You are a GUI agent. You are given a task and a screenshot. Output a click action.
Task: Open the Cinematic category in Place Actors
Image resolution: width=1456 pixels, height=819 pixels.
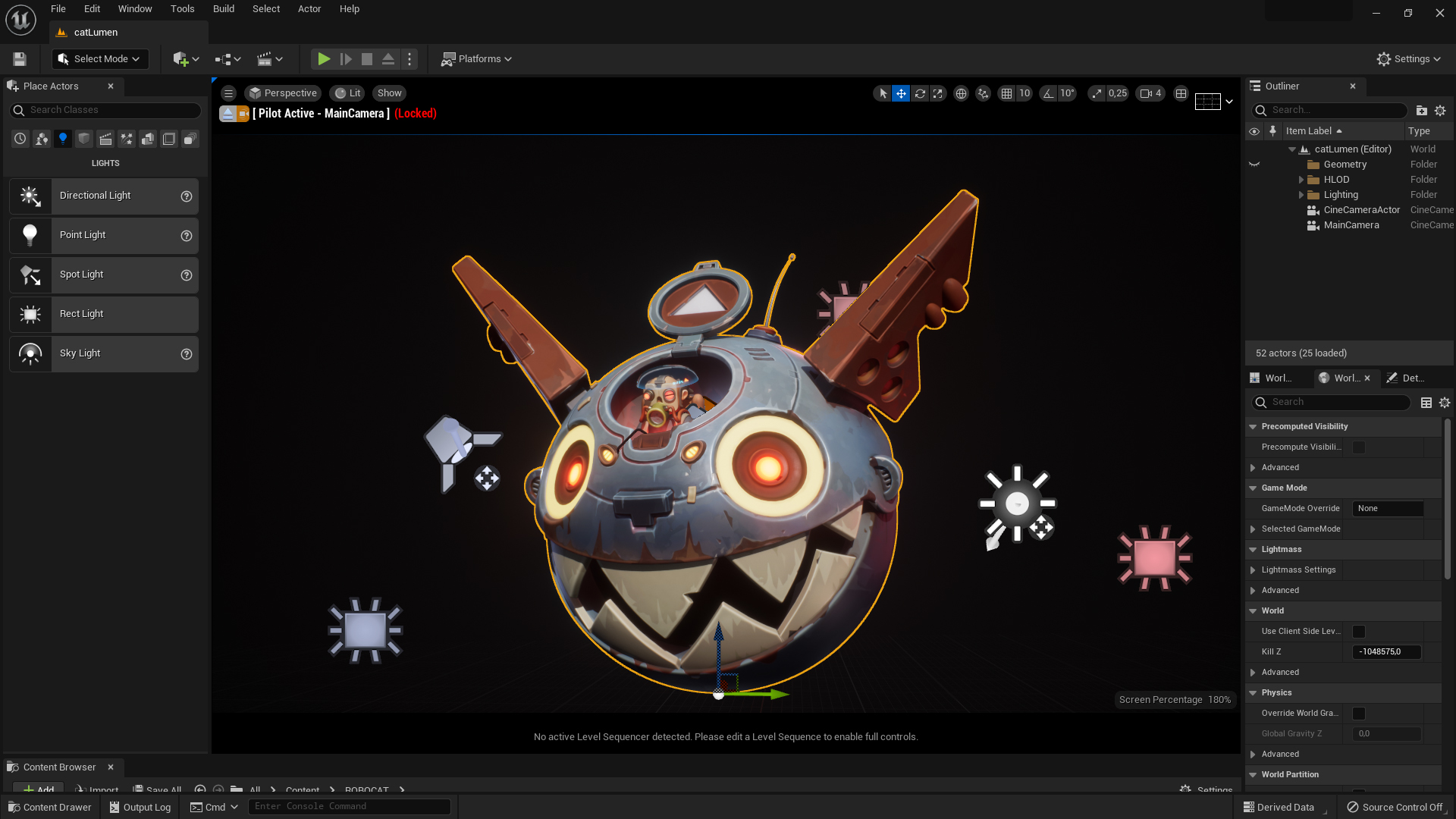(105, 139)
